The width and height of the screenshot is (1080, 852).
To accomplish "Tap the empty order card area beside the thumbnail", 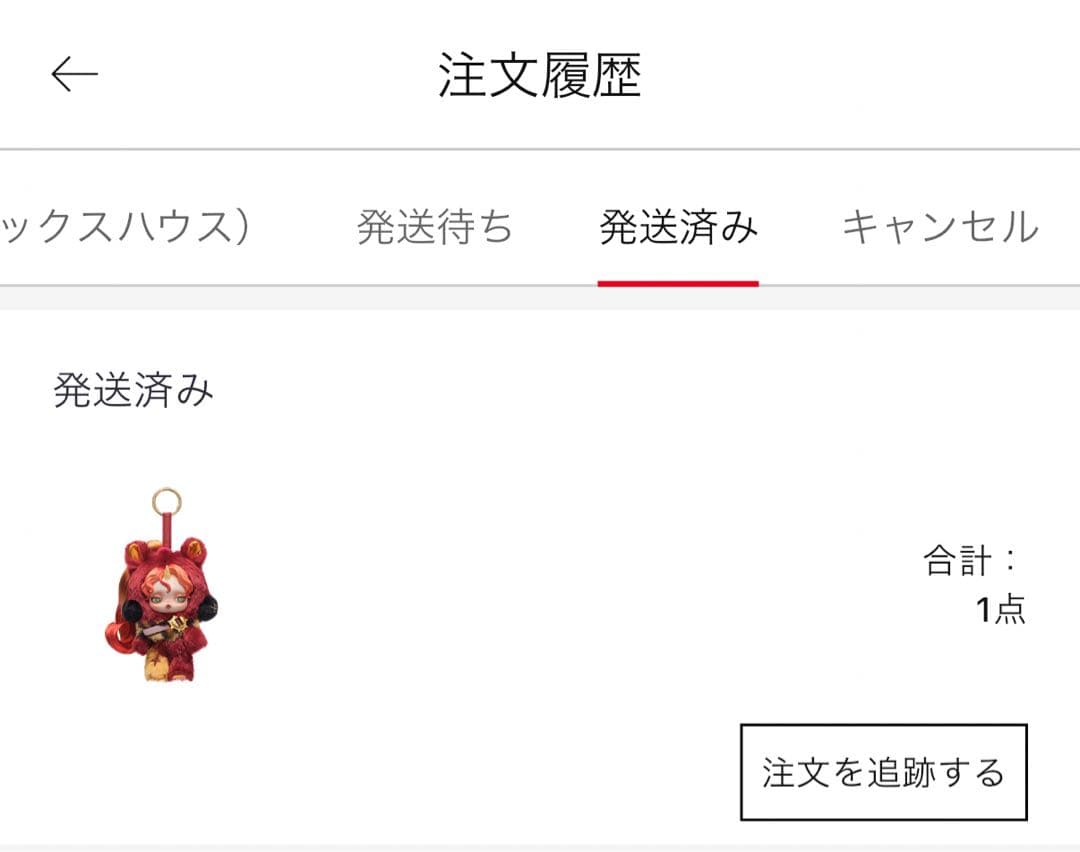I will pos(551,585).
